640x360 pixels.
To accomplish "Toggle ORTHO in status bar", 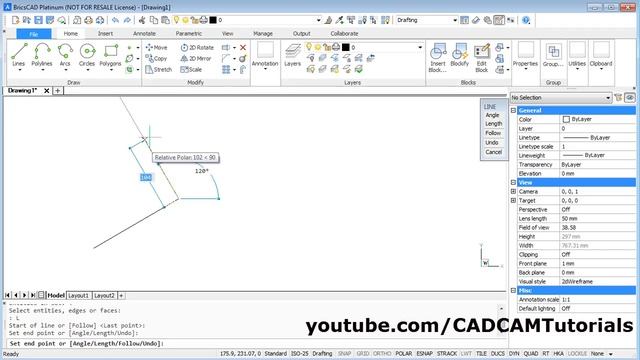I will (x=382, y=353).
